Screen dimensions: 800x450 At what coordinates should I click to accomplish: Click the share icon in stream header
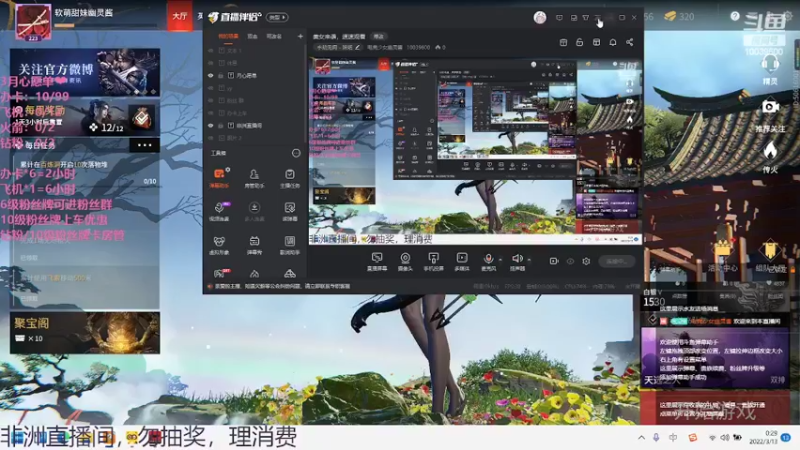click(630, 42)
